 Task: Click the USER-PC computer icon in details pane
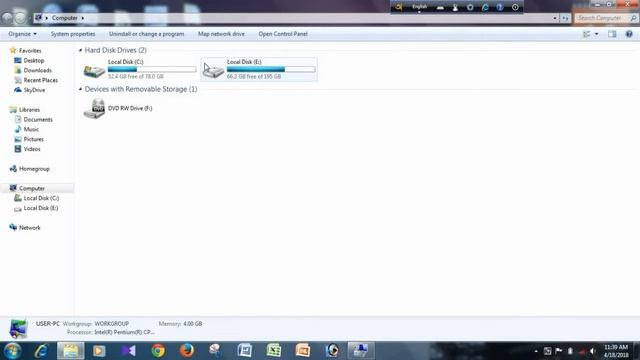click(18, 329)
